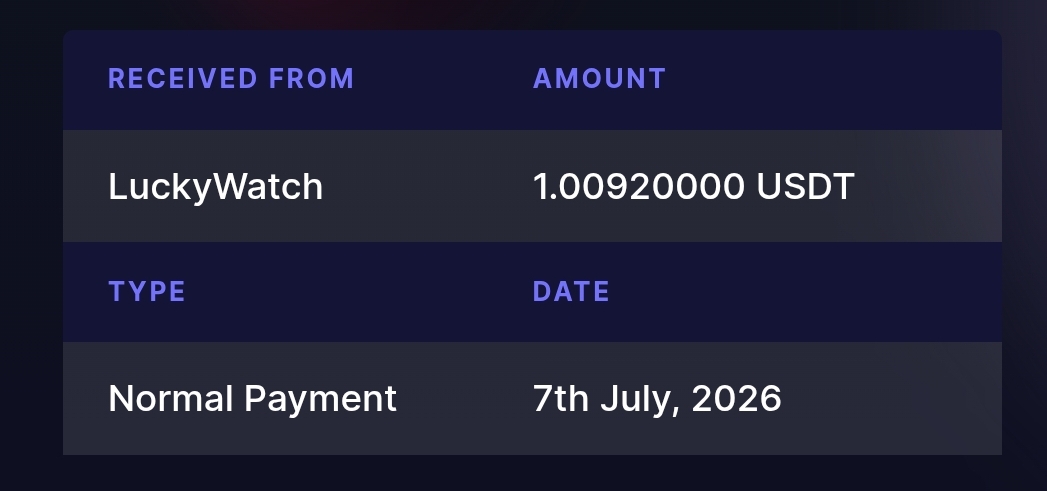Click the TYPE header label
1047x491 pixels.
147,292
